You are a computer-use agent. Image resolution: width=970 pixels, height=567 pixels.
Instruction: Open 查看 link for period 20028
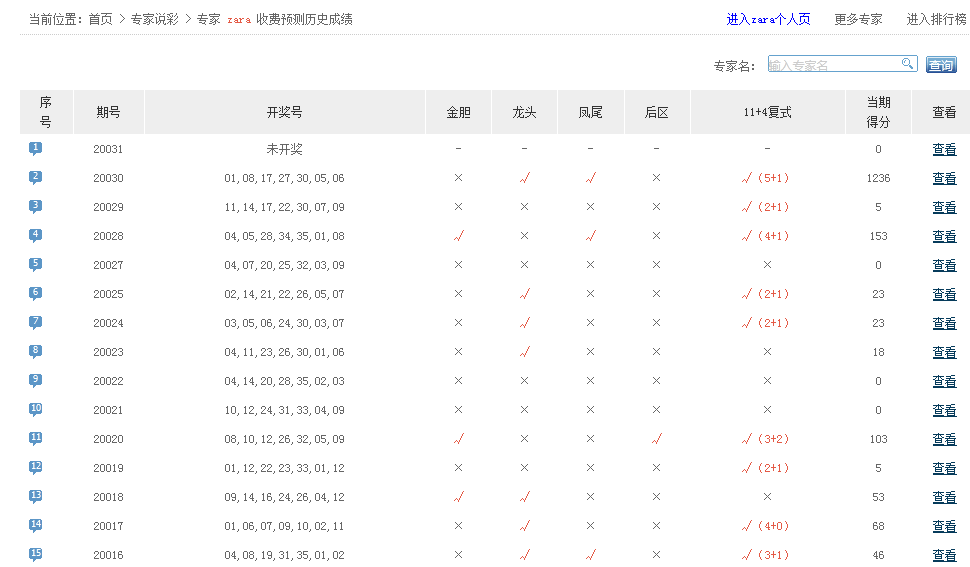[944, 236]
